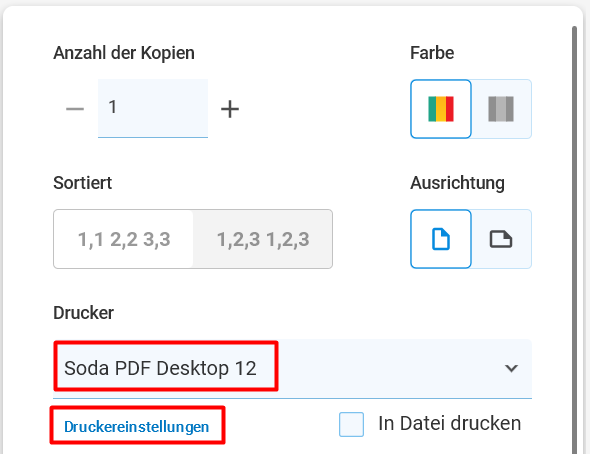Open the Druckereinstellungen link

pos(137,427)
